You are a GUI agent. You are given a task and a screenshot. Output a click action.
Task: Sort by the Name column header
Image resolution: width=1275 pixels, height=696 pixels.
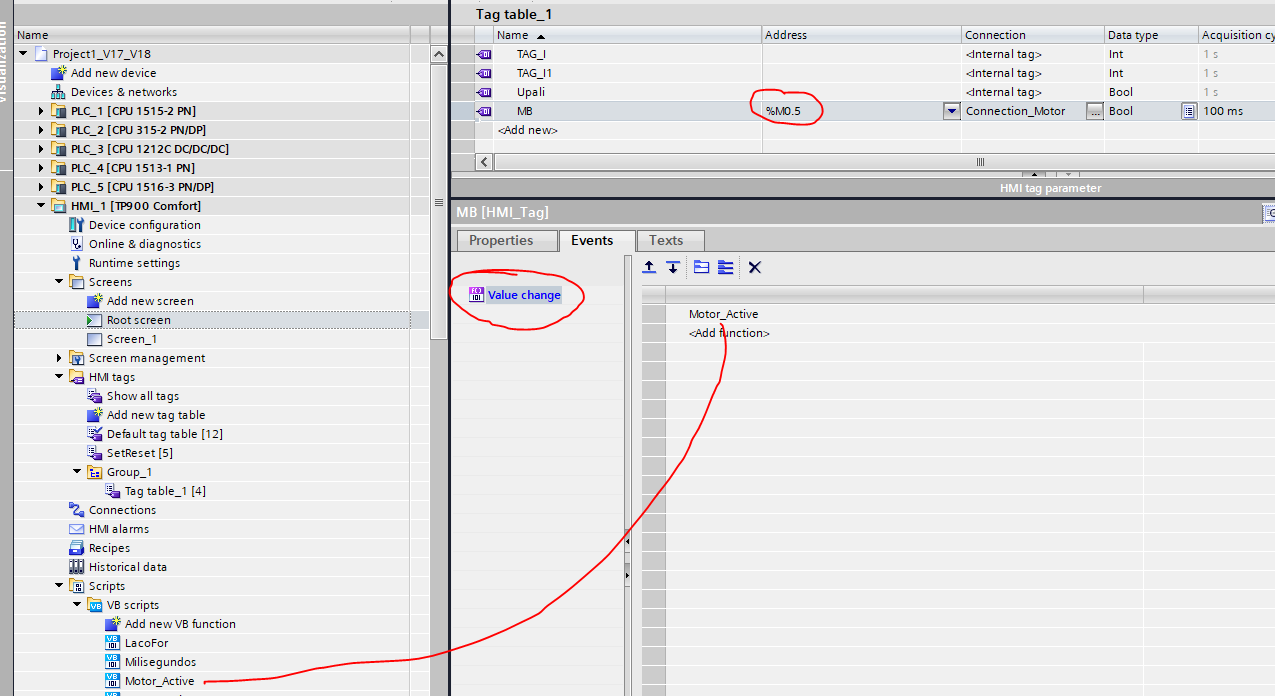[x=628, y=35]
